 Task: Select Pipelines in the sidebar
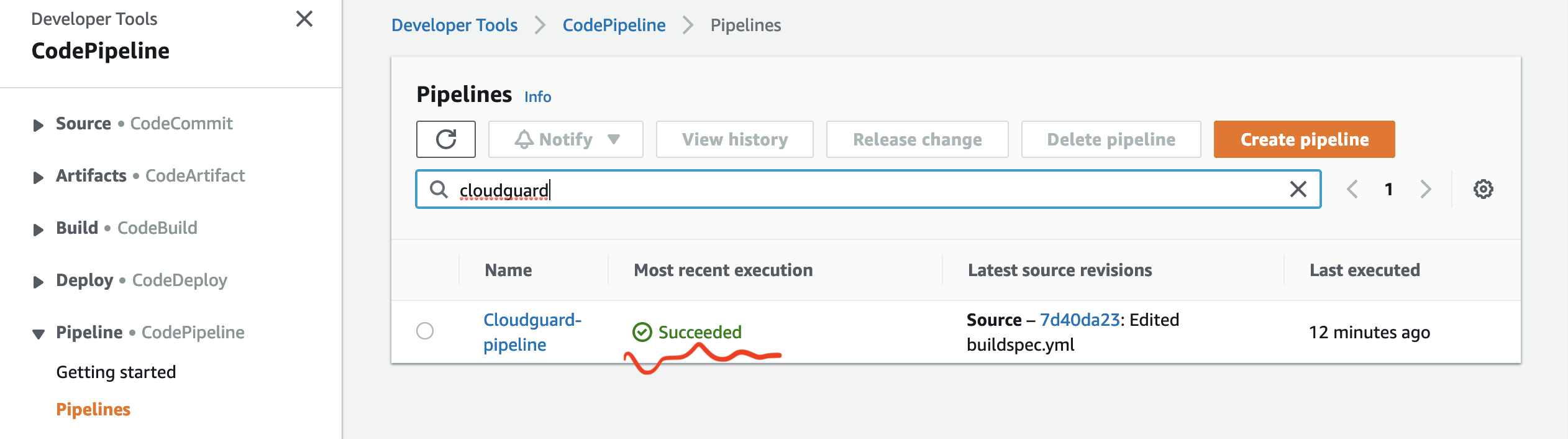point(93,409)
